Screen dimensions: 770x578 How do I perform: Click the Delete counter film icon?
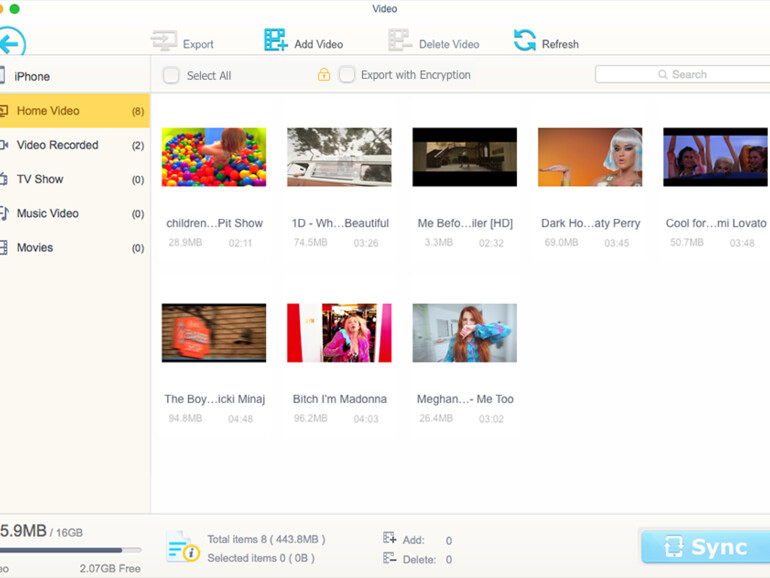point(389,558)
